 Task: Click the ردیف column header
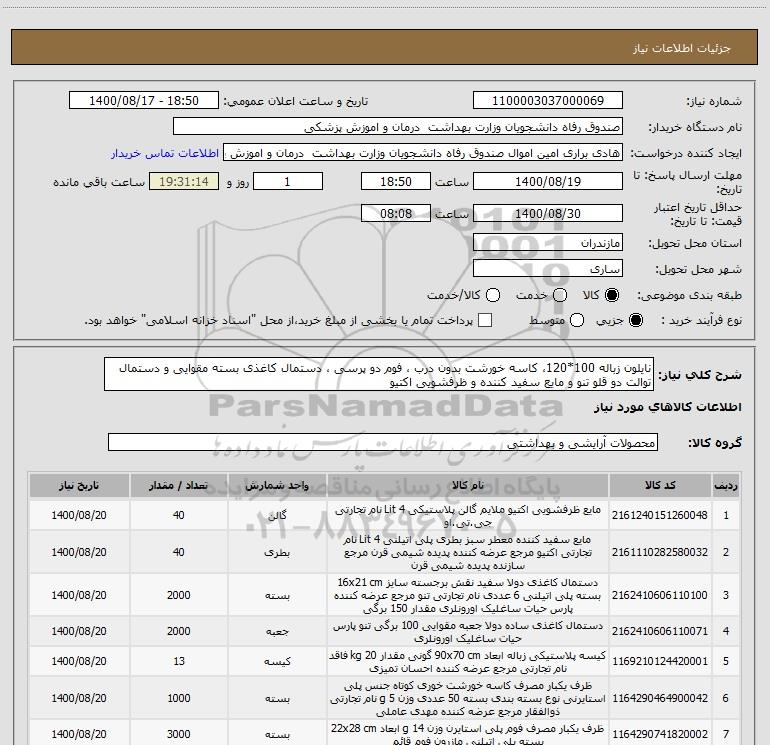pyautogui.click(x=726, y=485)
